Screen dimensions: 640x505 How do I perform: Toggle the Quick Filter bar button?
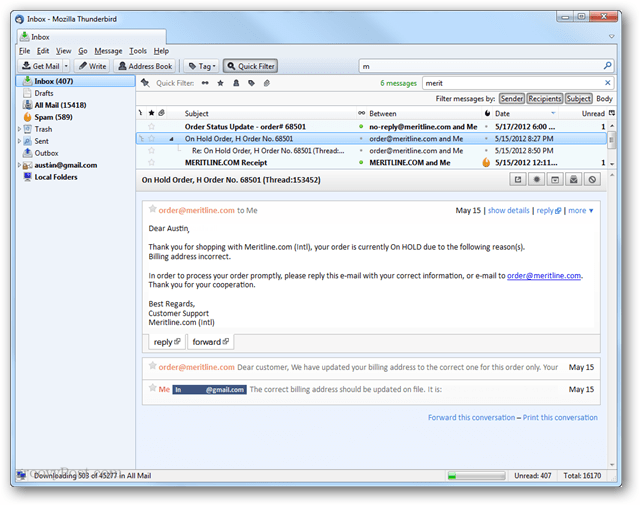point(250,66)
